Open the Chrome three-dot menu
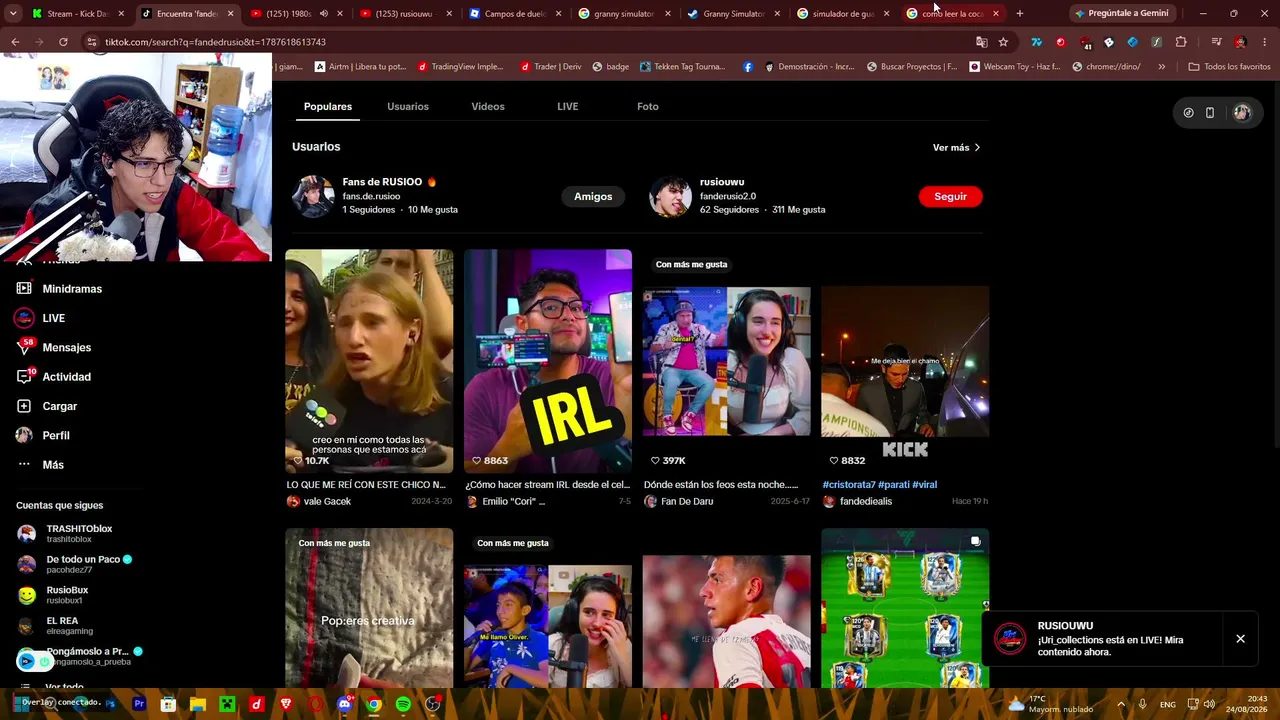Image resolution: width=1280 pixels, height=720 pixels. 1264,42
